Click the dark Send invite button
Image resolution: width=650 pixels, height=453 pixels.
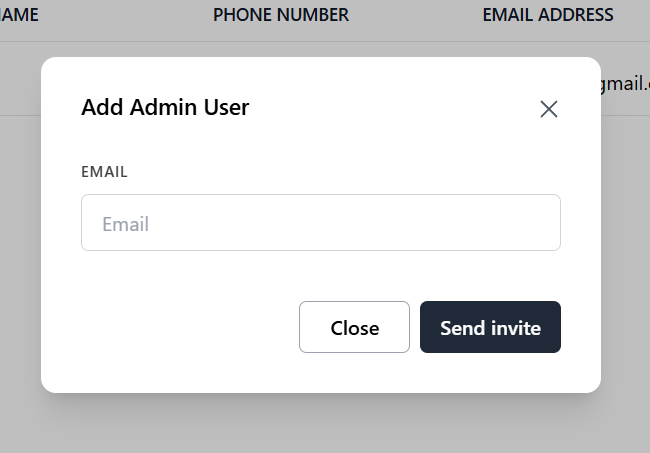(x=490, y=327)
